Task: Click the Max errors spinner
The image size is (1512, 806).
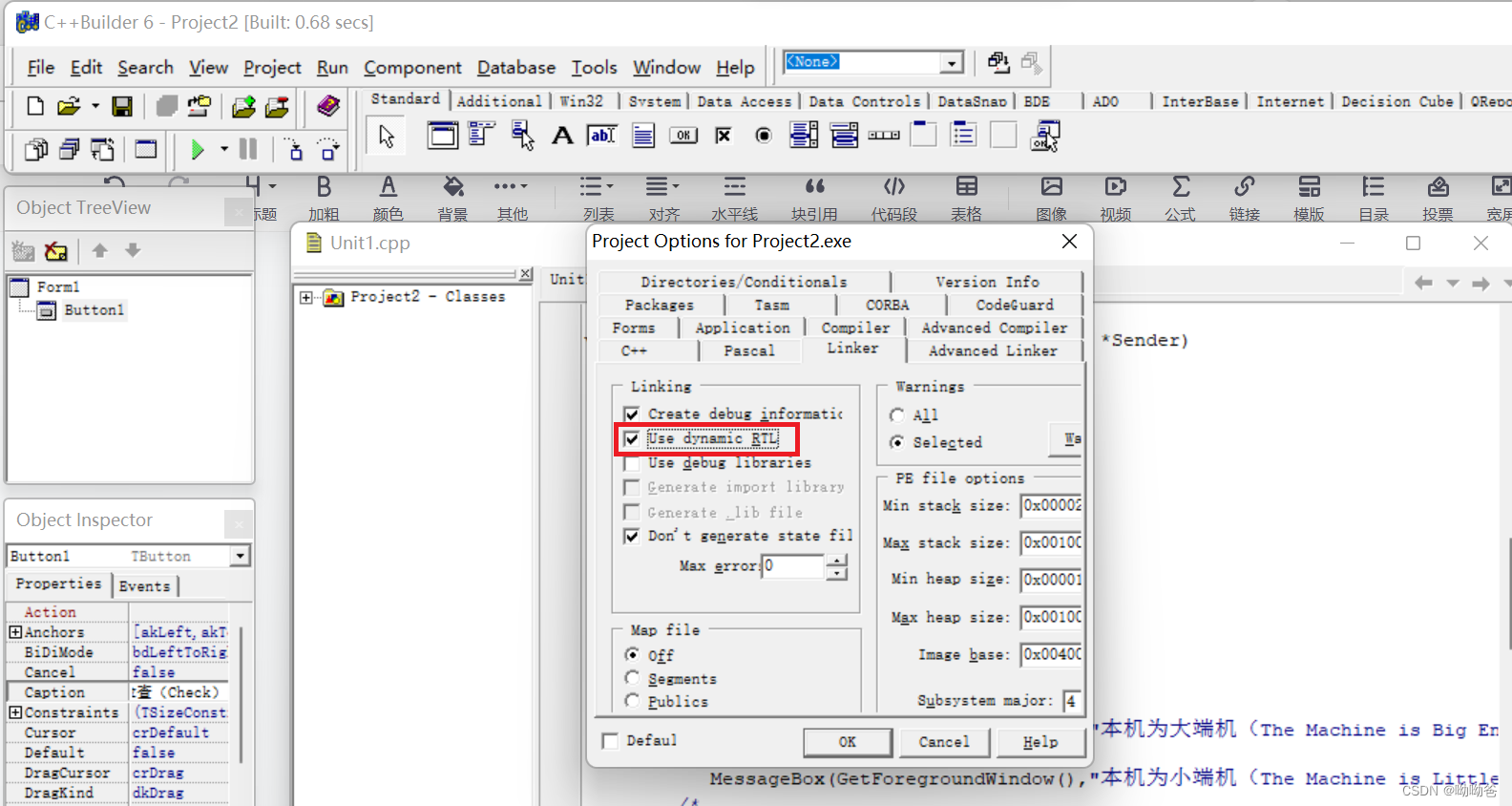Action: 836,566
